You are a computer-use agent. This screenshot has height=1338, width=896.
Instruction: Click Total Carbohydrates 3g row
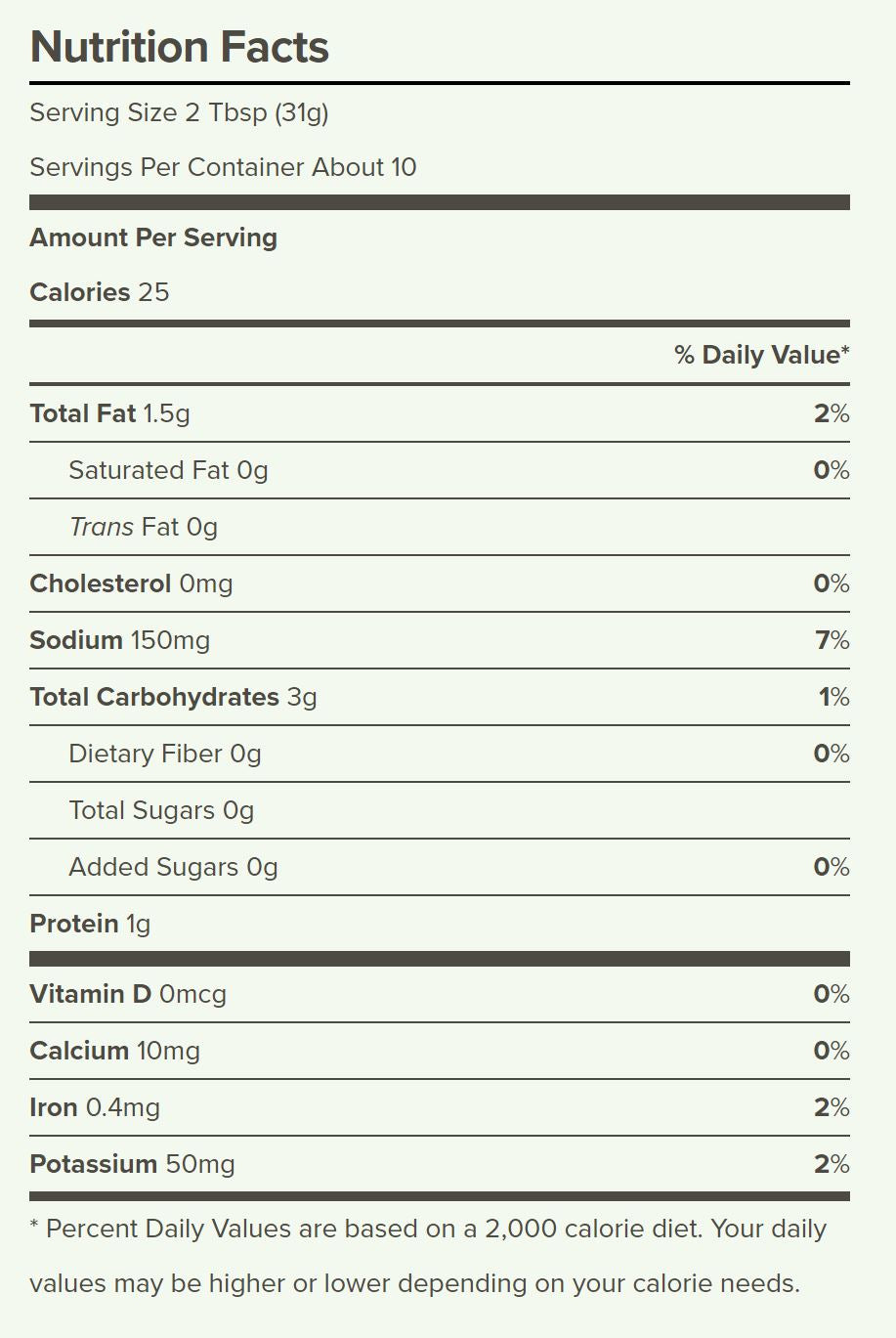point(440,697)
